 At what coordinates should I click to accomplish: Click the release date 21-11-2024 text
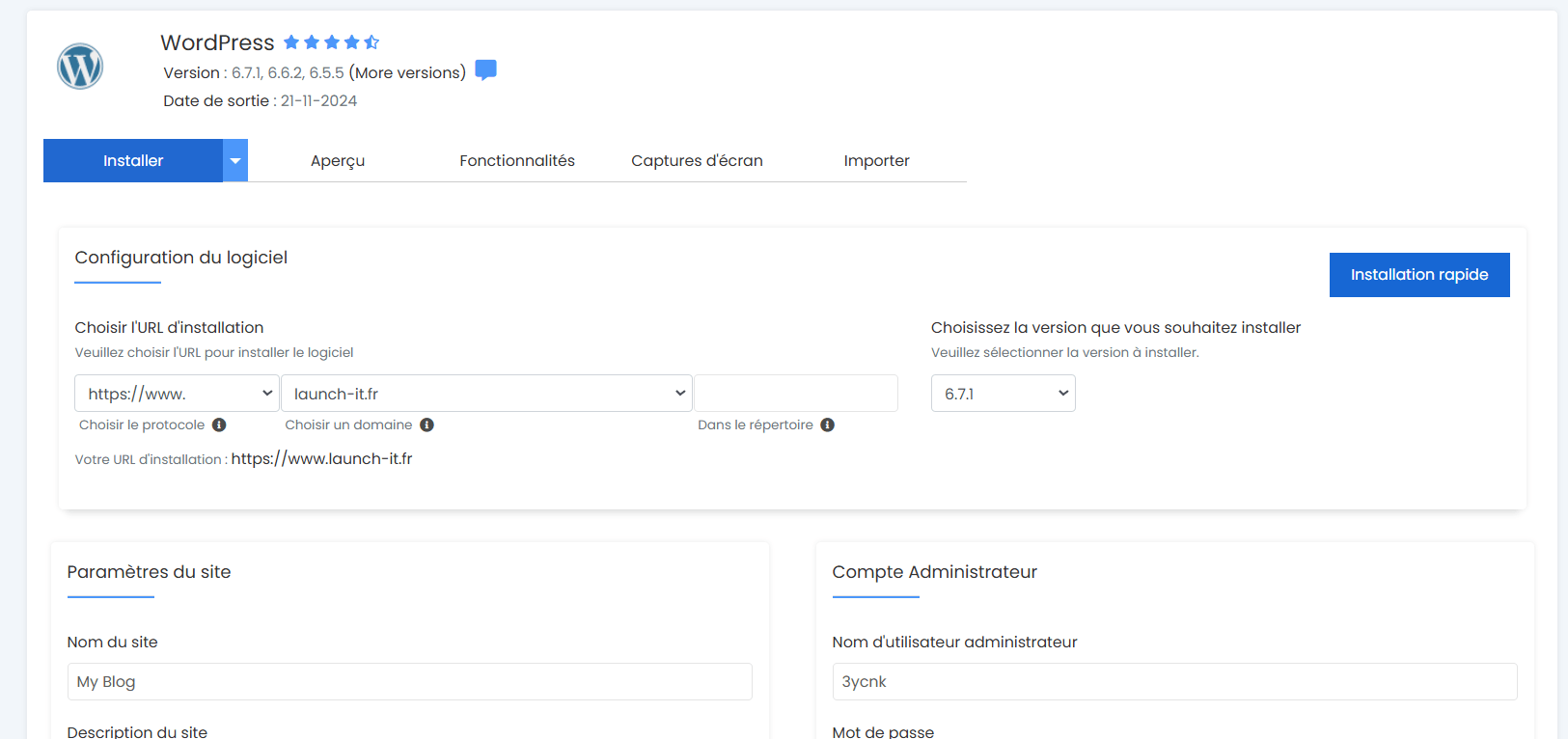click(318, 101)
